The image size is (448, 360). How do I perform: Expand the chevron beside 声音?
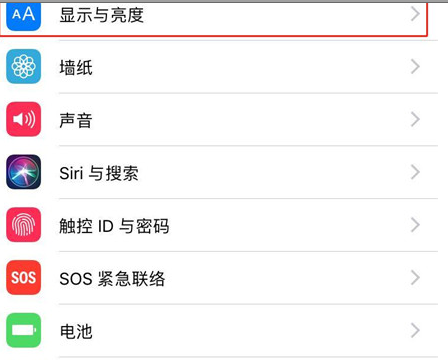tap(415, 119)
